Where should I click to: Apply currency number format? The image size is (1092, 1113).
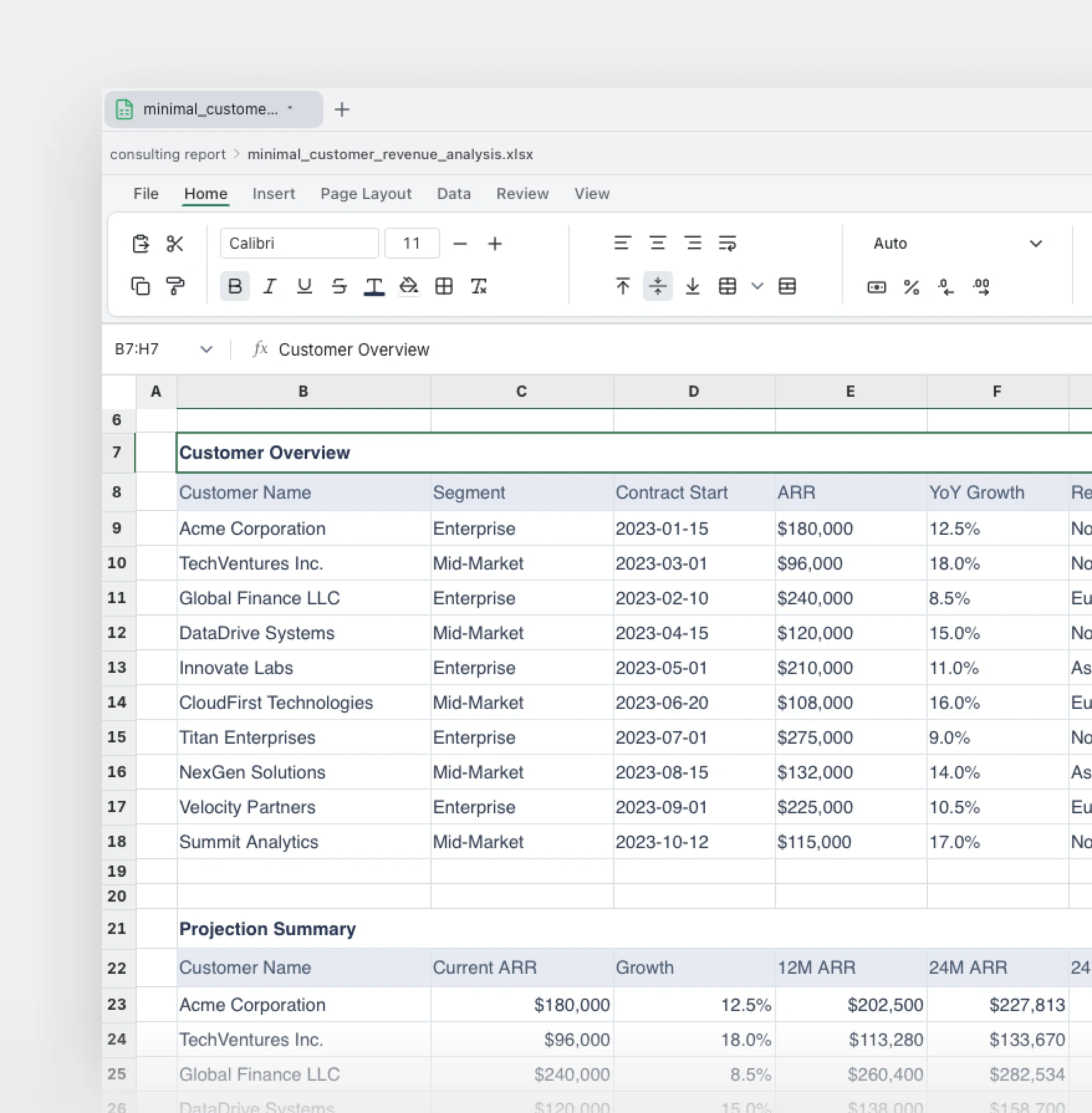click(x=877, y=287)
